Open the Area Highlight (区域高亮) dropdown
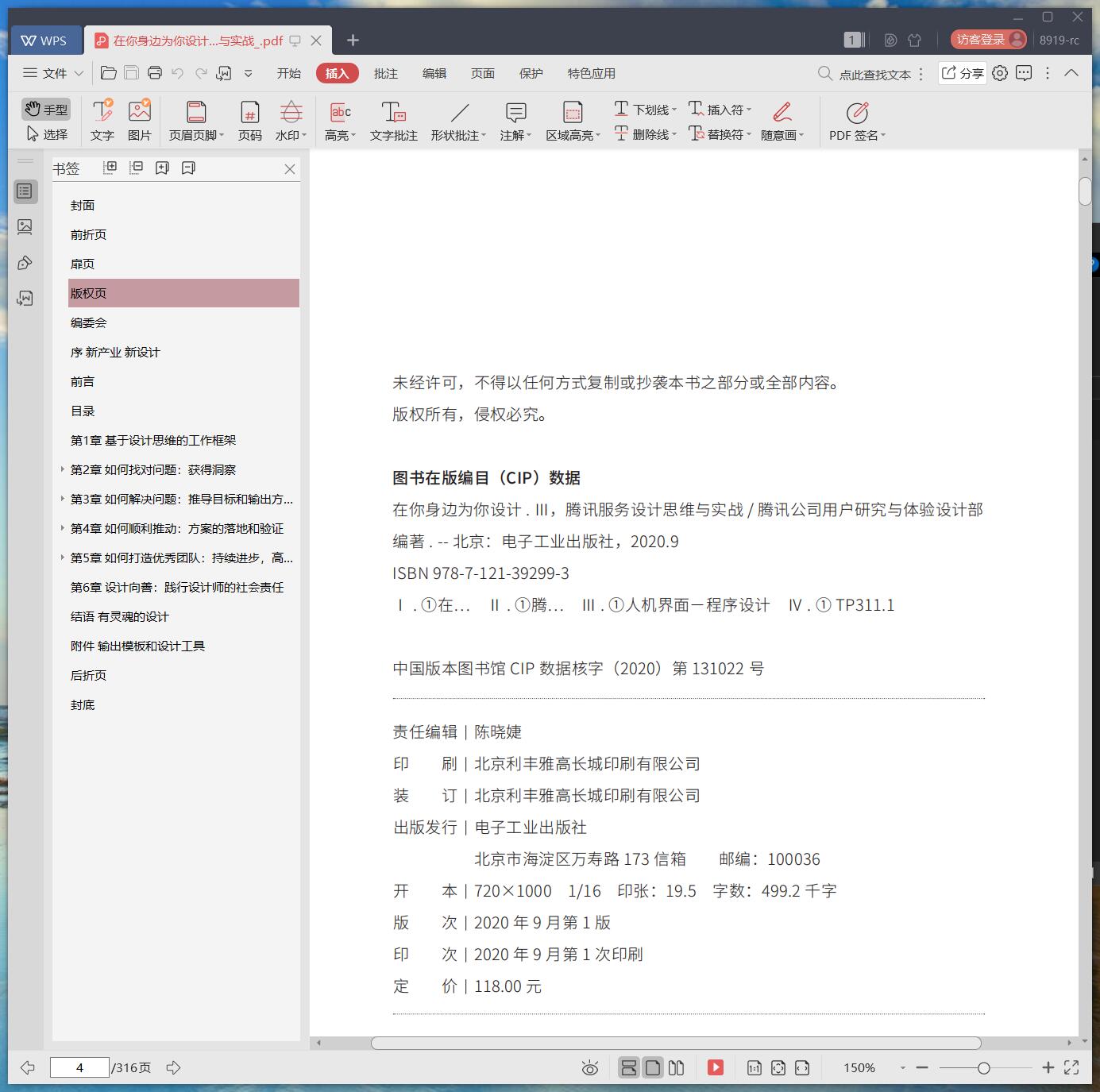This screenshot has width=1100, height=1092. pyautogui.click(x=573, y=121)
